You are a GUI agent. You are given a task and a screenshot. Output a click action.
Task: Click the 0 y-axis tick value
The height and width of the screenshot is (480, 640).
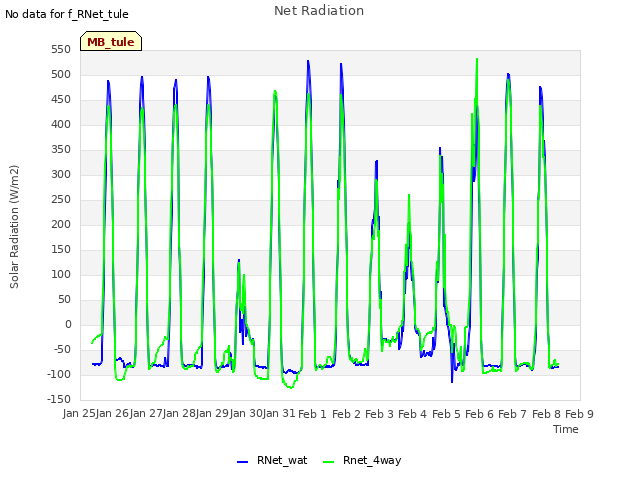pos(68,324)
